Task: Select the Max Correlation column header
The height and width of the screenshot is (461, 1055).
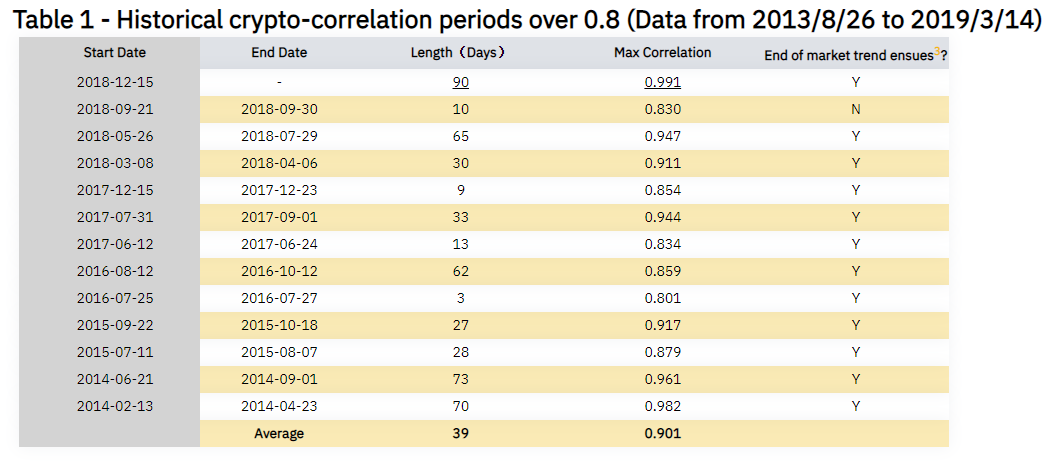Action: coord(662,53)
